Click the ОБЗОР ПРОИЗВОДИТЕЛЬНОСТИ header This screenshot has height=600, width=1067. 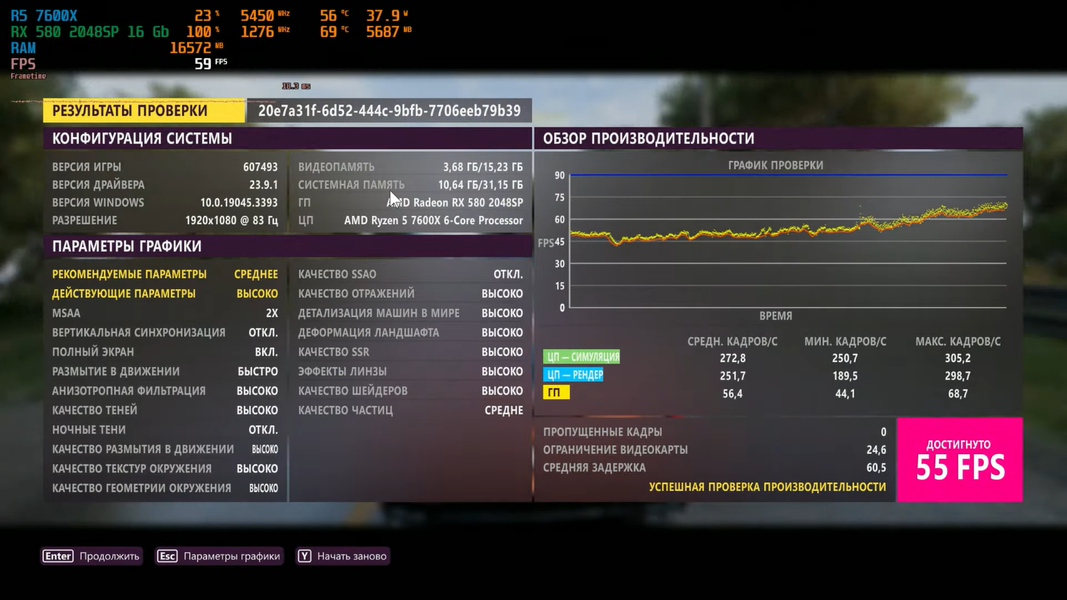point(778,138)
